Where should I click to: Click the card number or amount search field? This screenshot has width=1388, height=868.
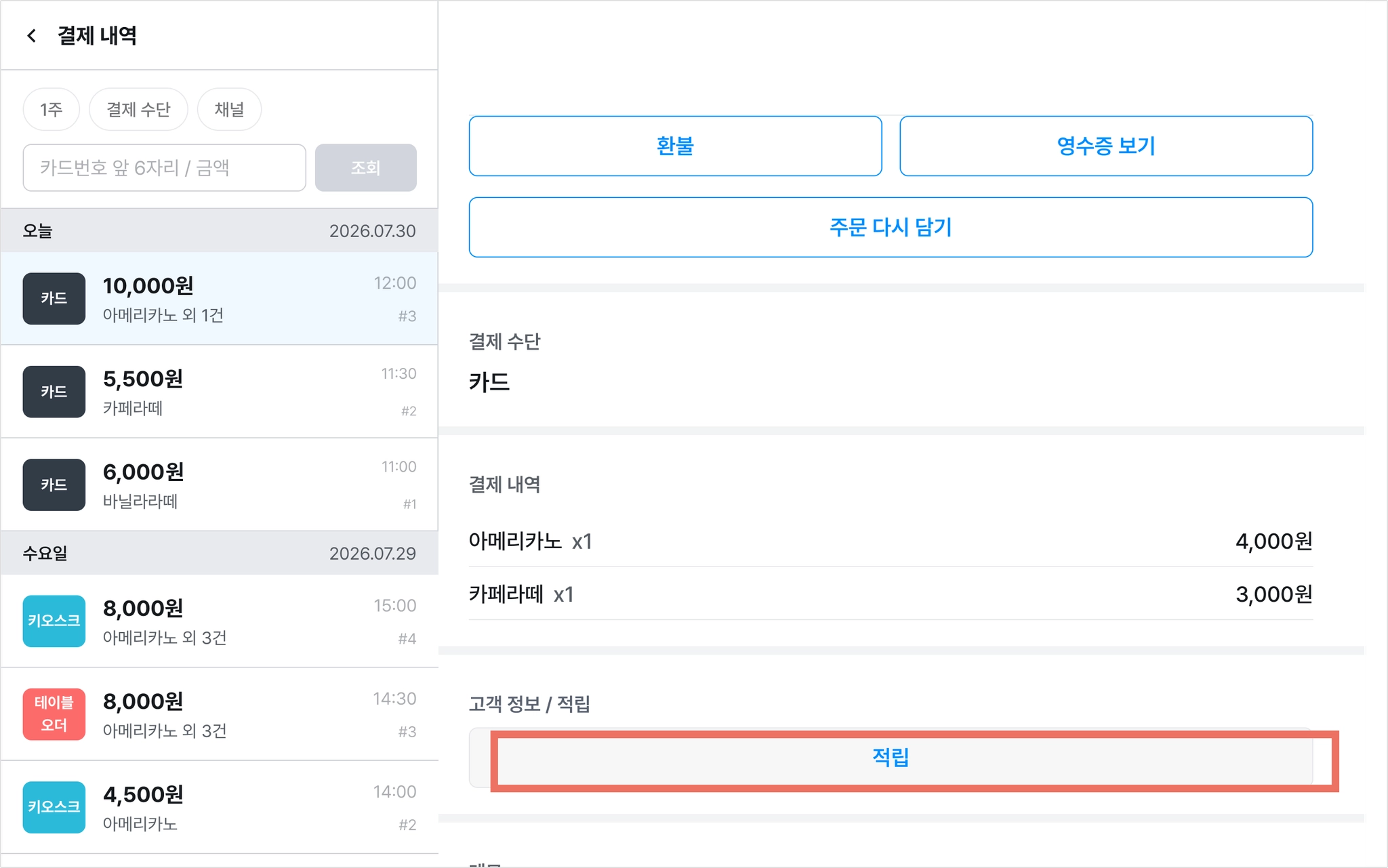(x=165, y=167)
